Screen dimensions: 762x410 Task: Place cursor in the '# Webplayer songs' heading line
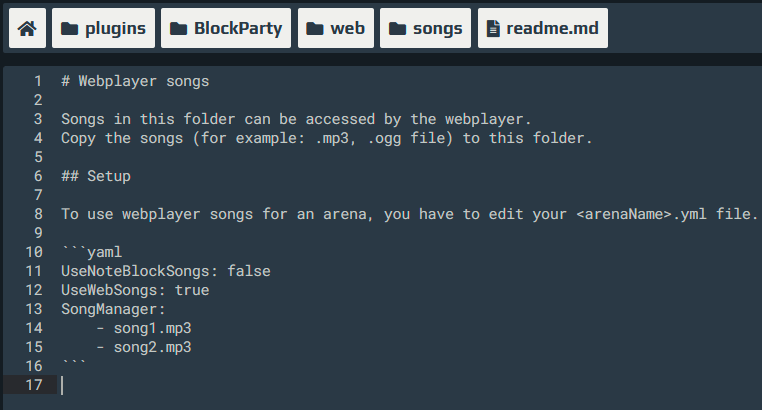135,81
